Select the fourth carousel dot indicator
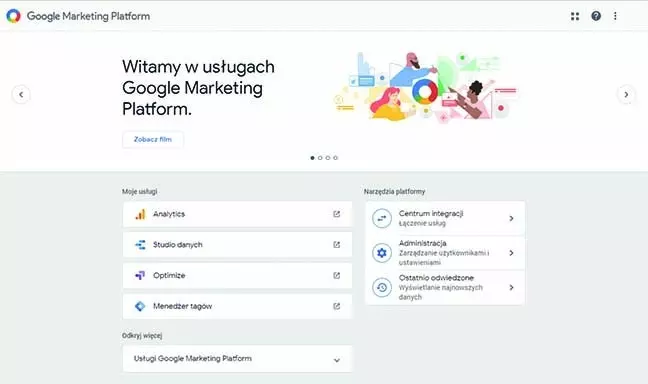Viewport: 648px width, 384px height. pyautogui.click(x=336, y=158)
